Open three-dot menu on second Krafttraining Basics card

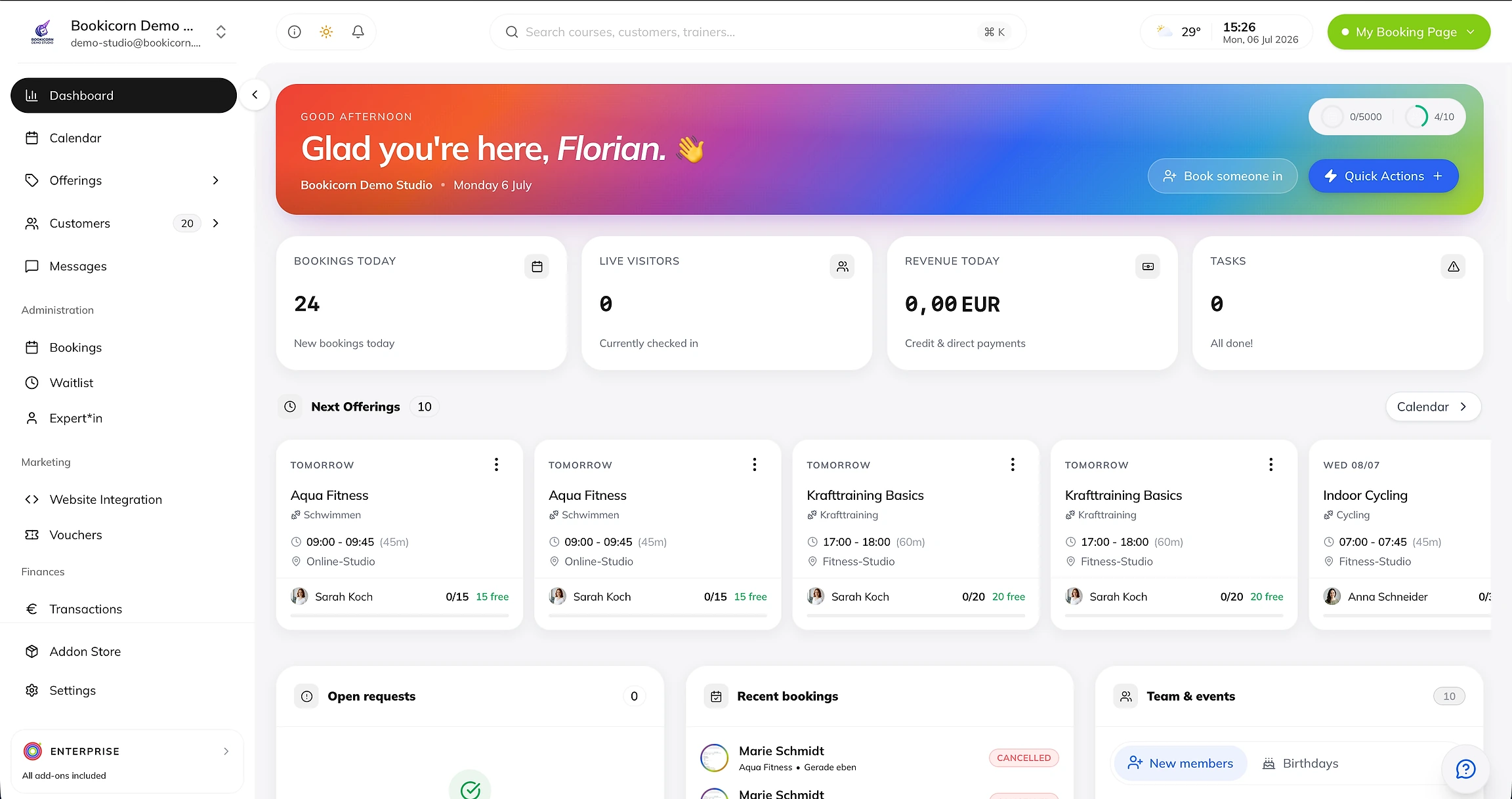click(1271, 464)
